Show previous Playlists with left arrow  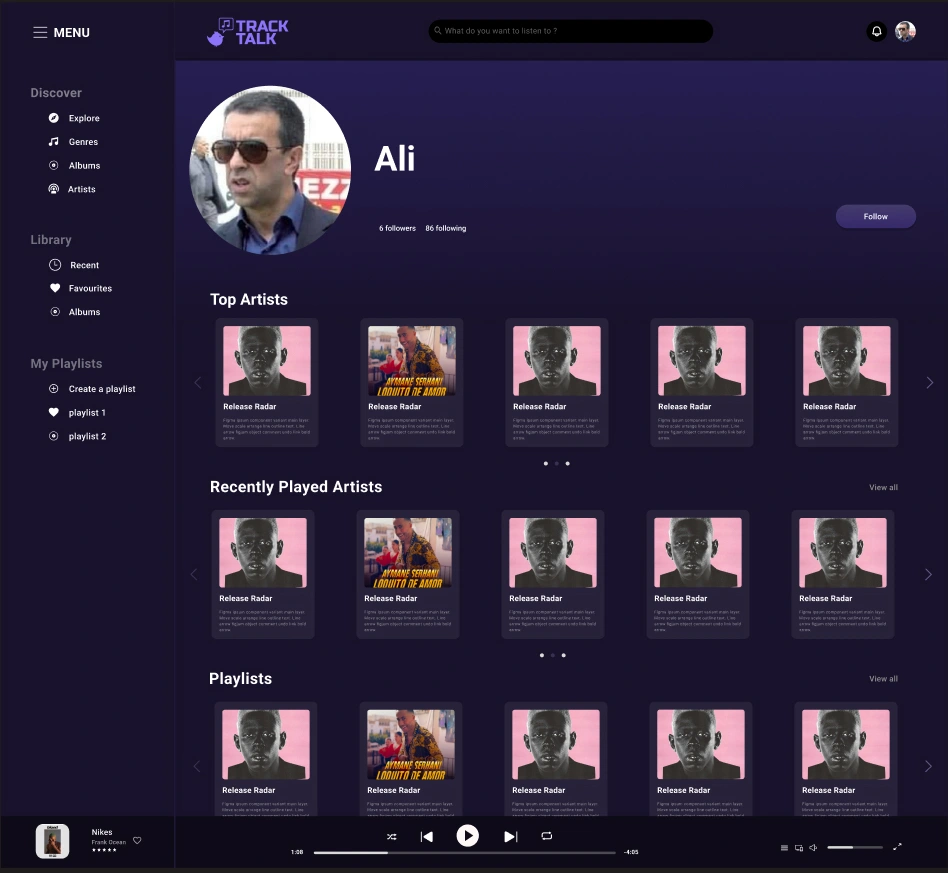click(196, 766)
